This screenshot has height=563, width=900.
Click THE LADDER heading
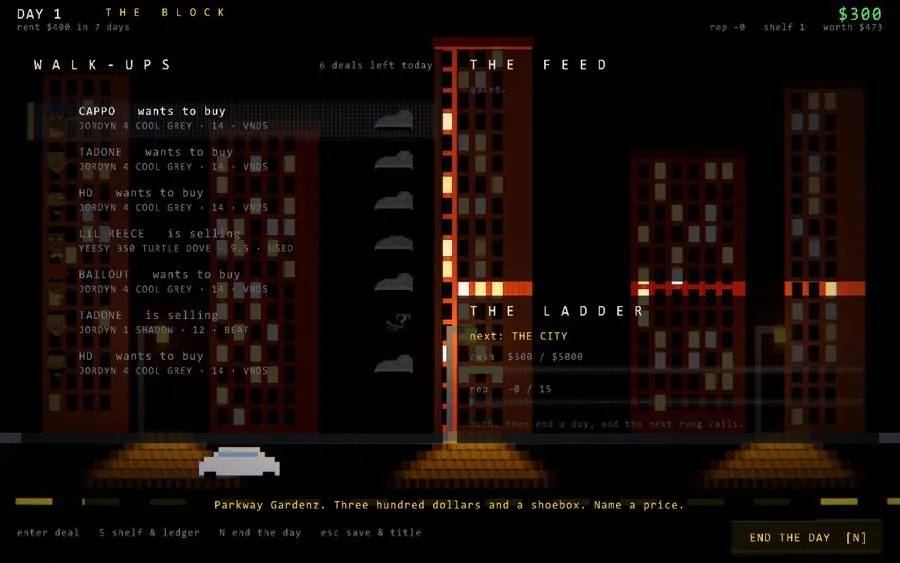click(557, 311)
